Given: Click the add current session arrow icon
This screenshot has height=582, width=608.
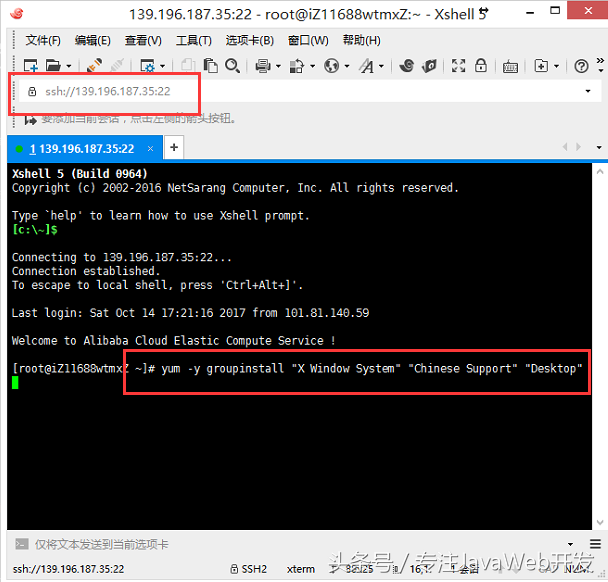Looking at the screenshot, I should pyautogui.click(x=30, y=120).
